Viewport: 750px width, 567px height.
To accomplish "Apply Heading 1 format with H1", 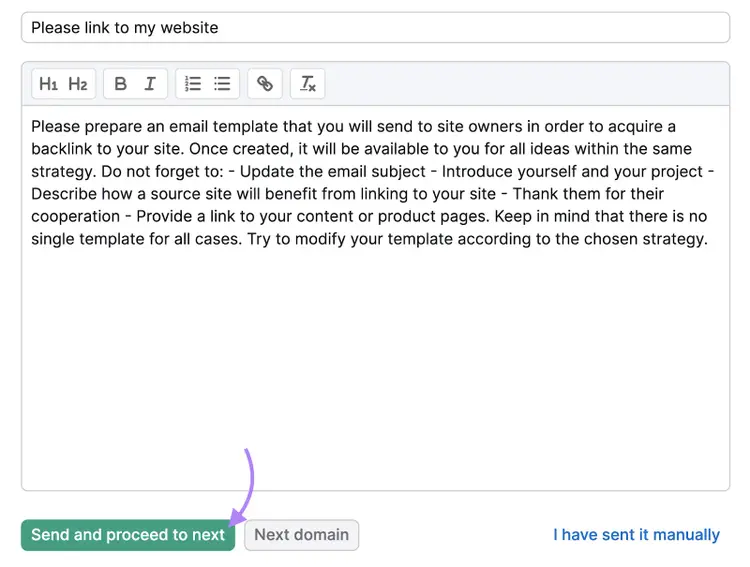I will [x=48, y=84].
